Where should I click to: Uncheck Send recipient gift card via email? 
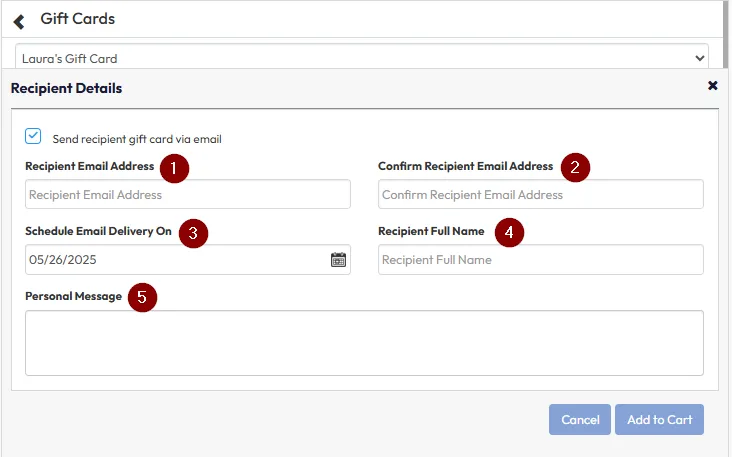click(x=34, y=137)
